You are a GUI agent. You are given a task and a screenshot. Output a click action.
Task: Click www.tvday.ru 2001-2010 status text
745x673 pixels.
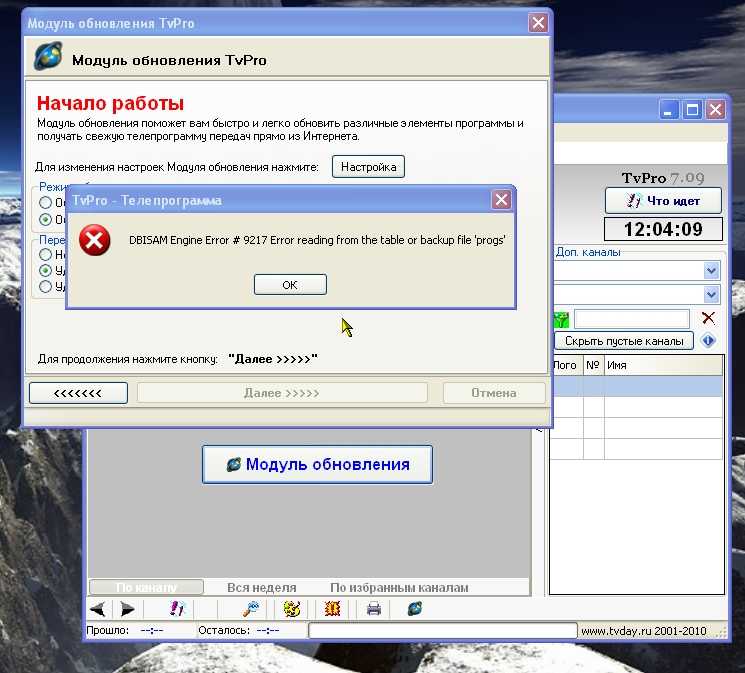[x=643, y=631]
